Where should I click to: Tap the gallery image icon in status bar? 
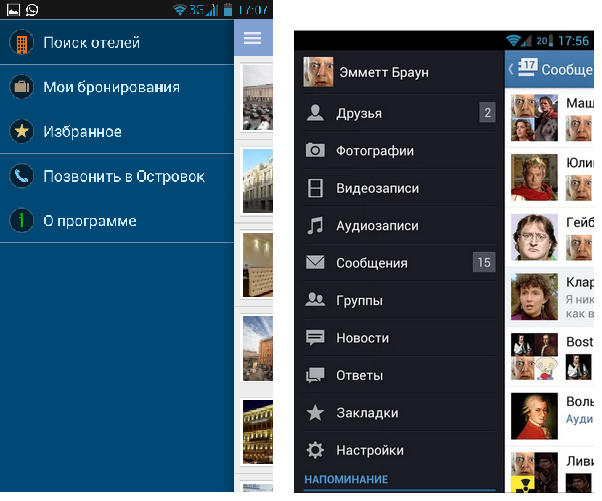pos(13,10)
